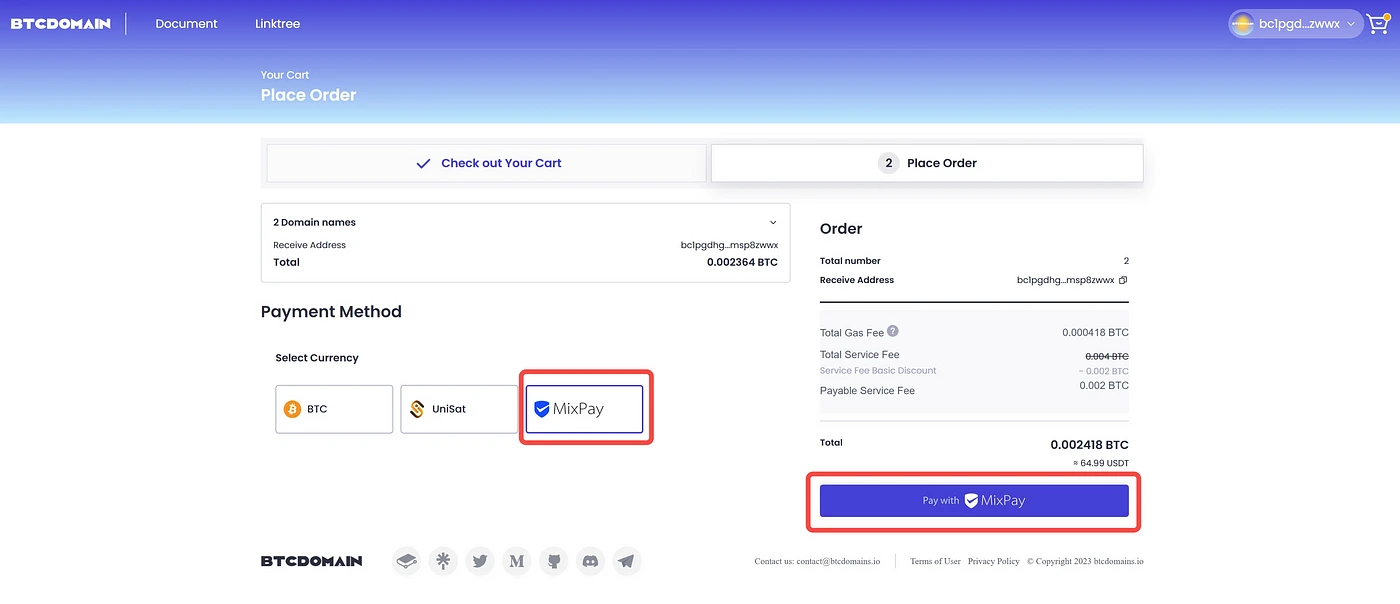Select BTC as payment currency
This screenshot has height=604, width=1400.
coord(334,409)
